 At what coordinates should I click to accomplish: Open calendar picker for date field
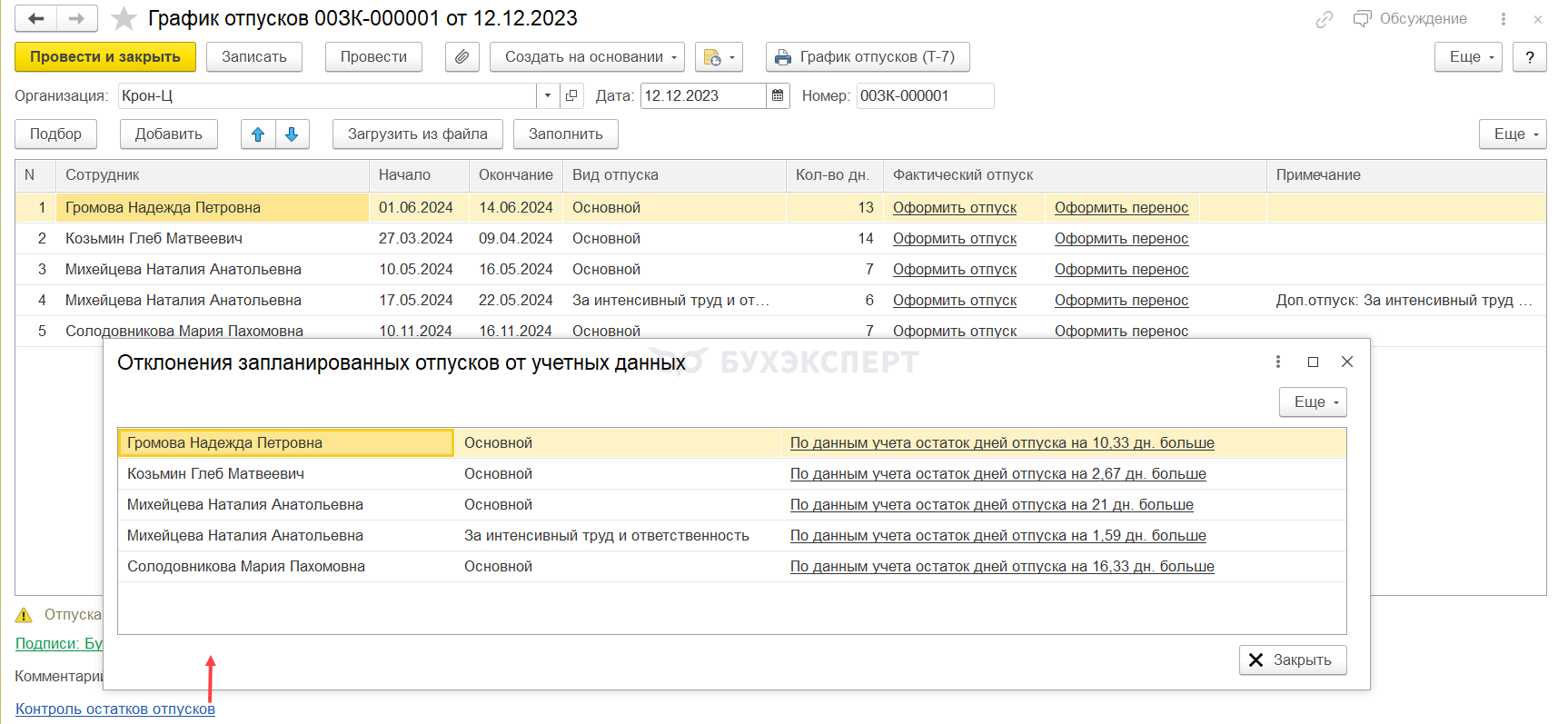coord(778,95)
